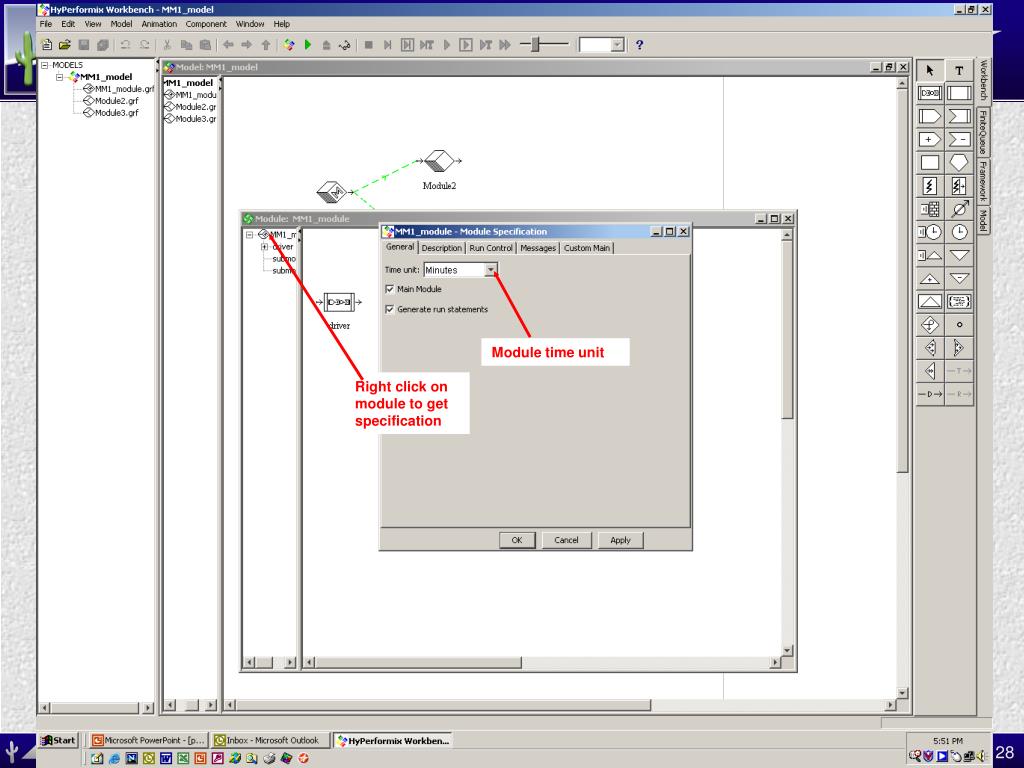
Task: Select the triangle with plus sign tool
Action: pyautogui.click(x=930, y=279)
